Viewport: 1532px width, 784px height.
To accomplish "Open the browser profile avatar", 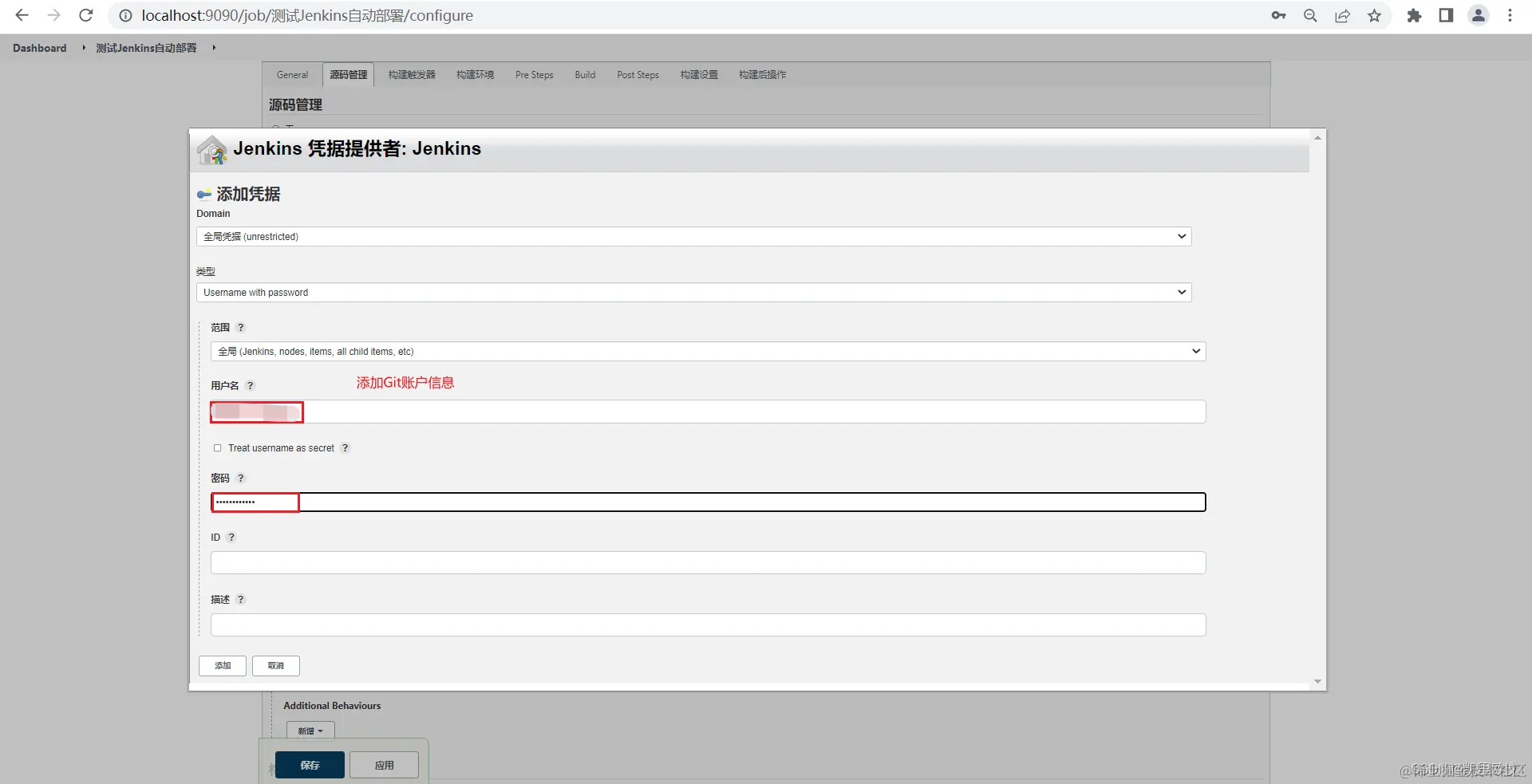I will click(1479, 15).
